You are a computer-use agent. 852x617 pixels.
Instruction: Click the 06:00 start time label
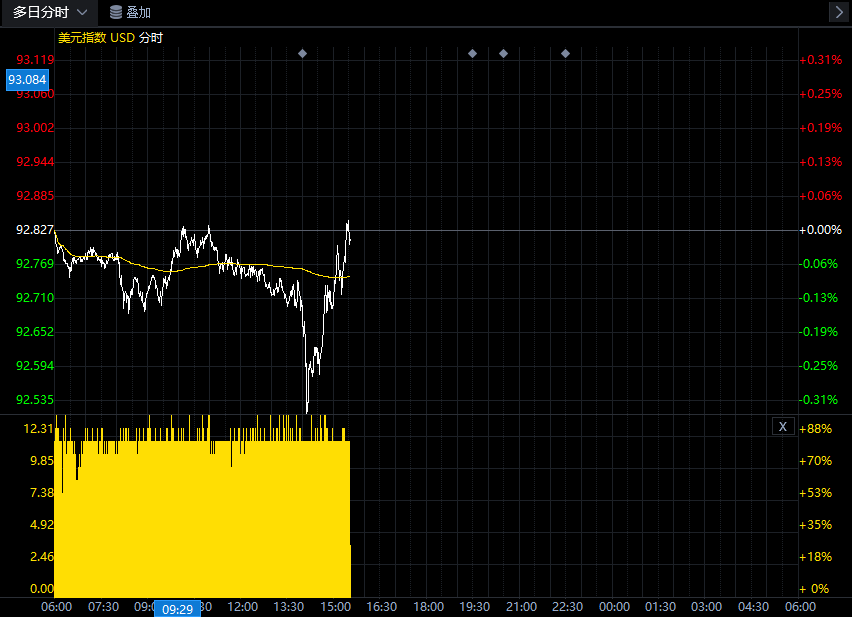[56, 607]
